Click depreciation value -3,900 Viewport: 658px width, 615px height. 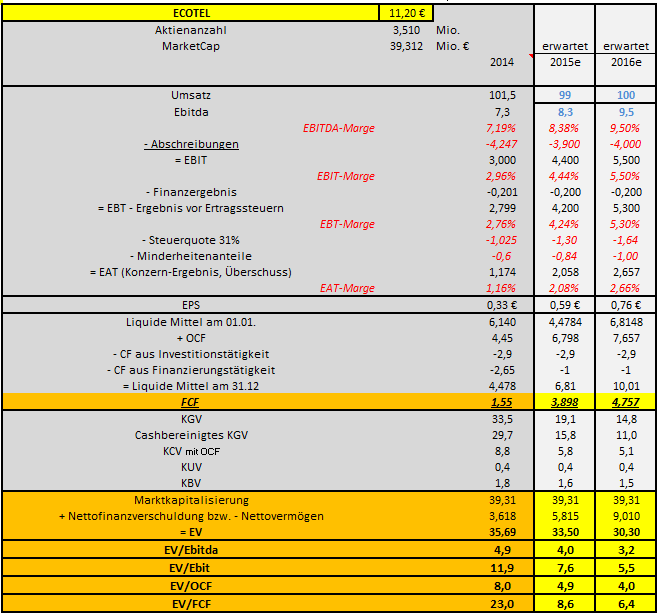tap(564, 144)
